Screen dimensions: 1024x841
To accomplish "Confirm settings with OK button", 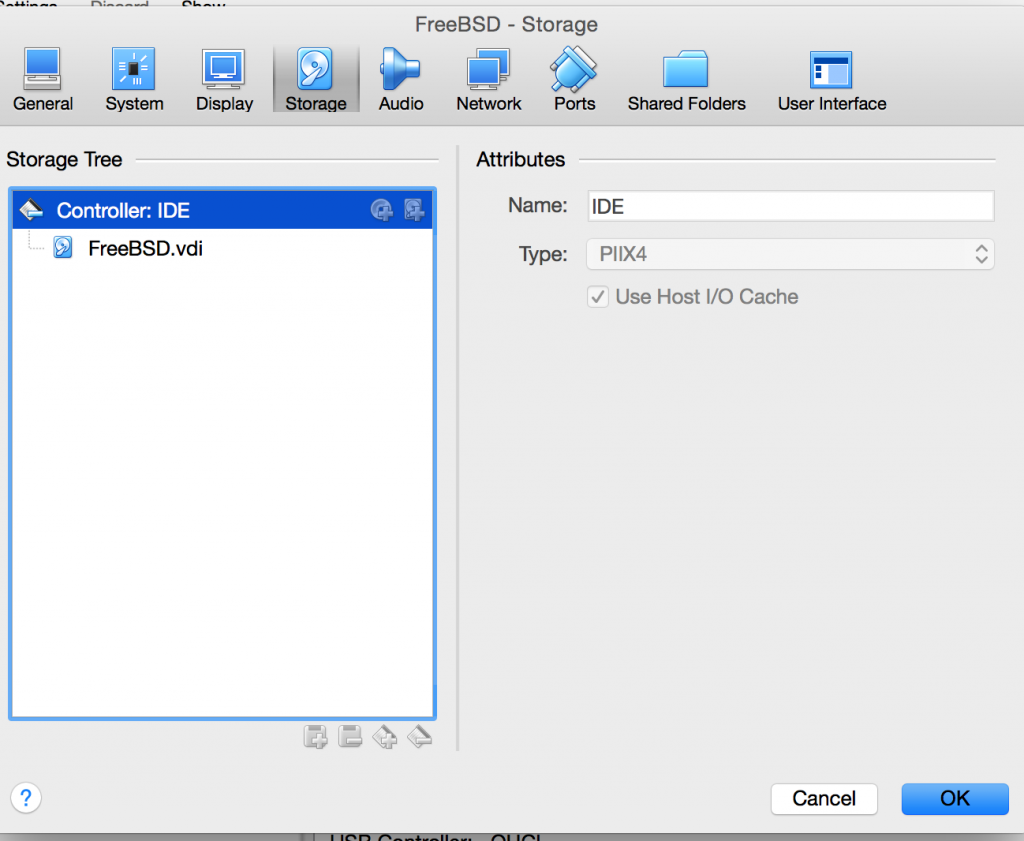I will tap(954, 798).
